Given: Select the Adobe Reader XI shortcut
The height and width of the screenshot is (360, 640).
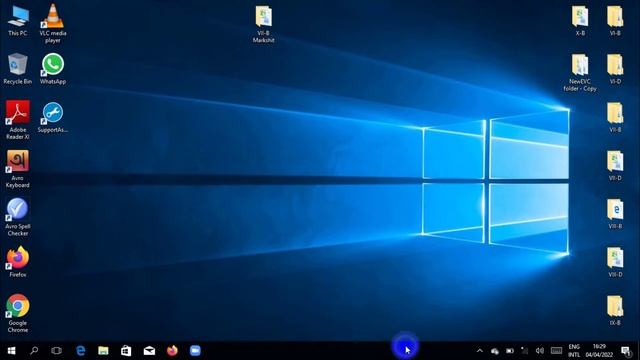Looking at the screenshot, I should (18, 120).
